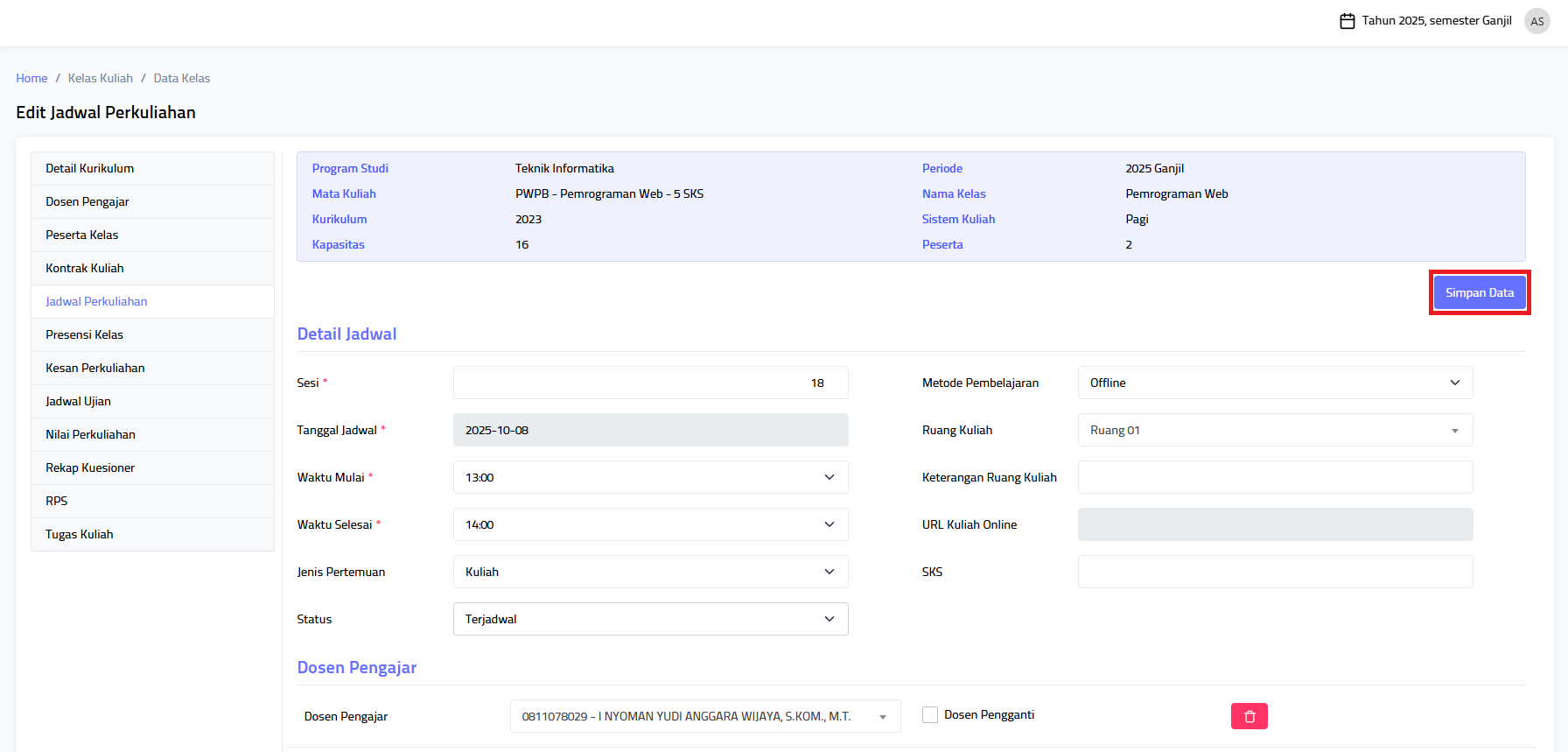
Task: Open the Jenis Pertemuan dropdown
Action: click(650, 572)
